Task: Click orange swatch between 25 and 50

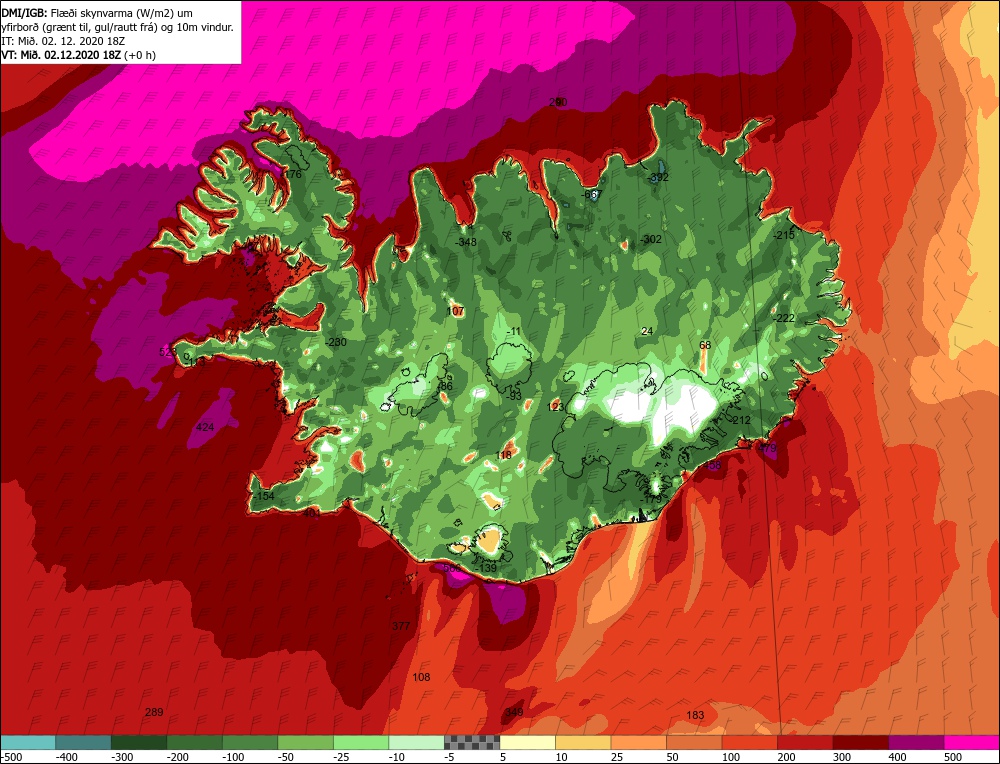Action: point(638,742)
